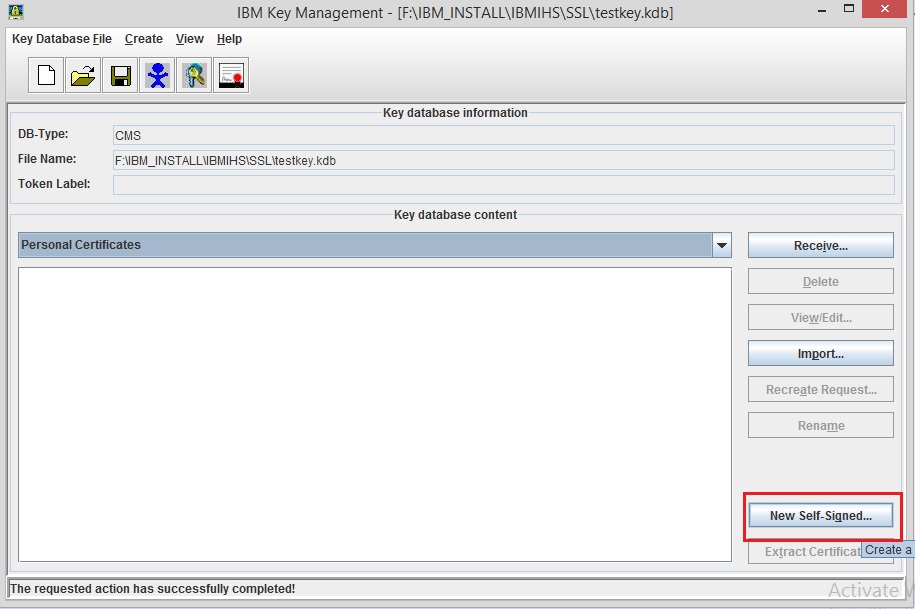Click the Recreate Request button

pos(820,389)
